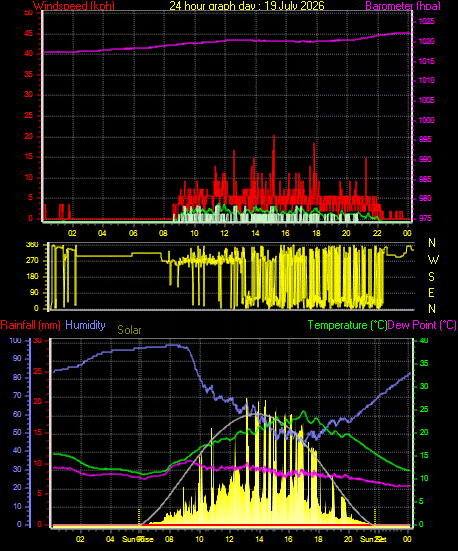Click the E compass letter
The image size is (458, 551).
(x=431, y=293)
